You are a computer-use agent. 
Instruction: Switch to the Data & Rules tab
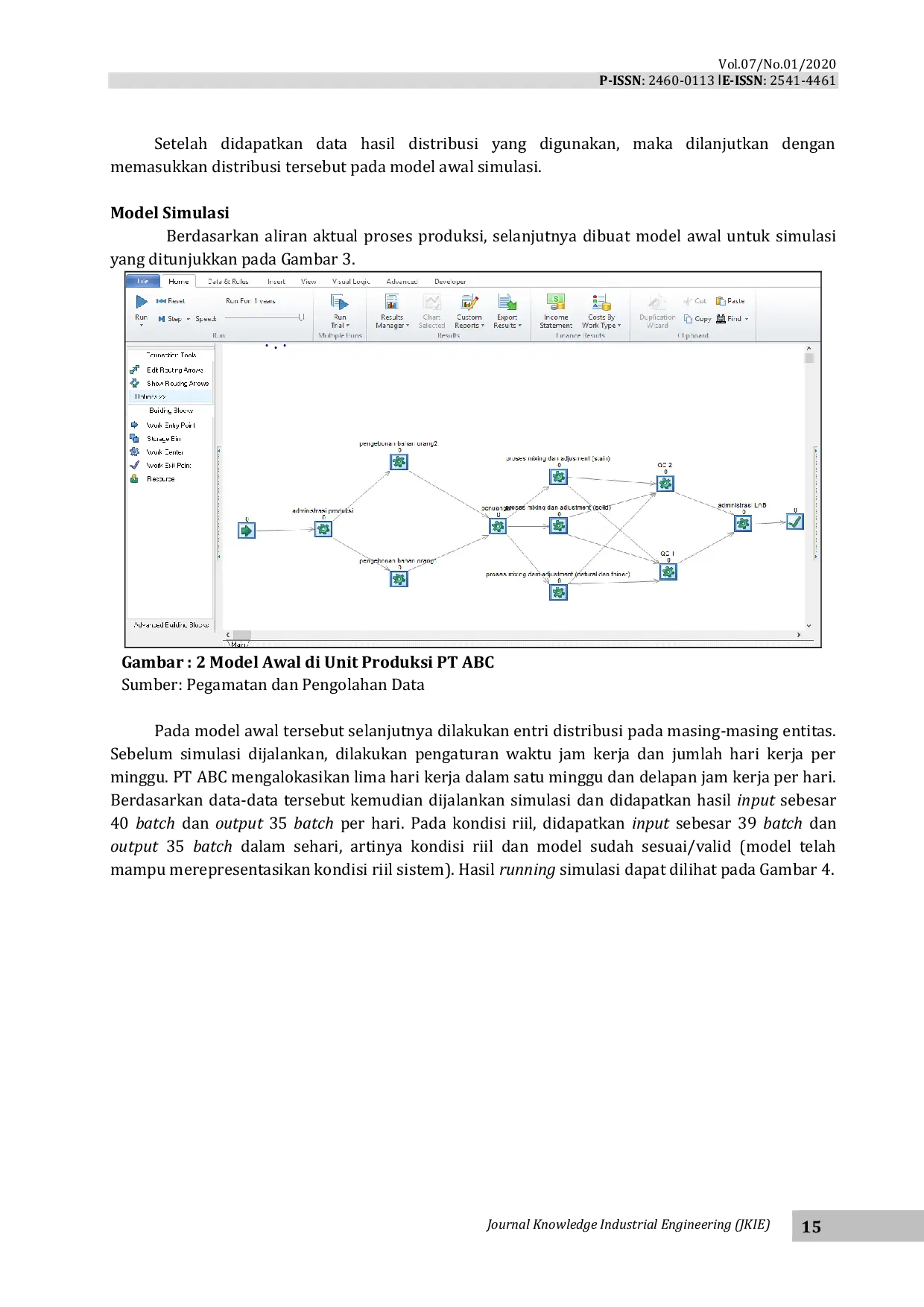coord(228,282)
